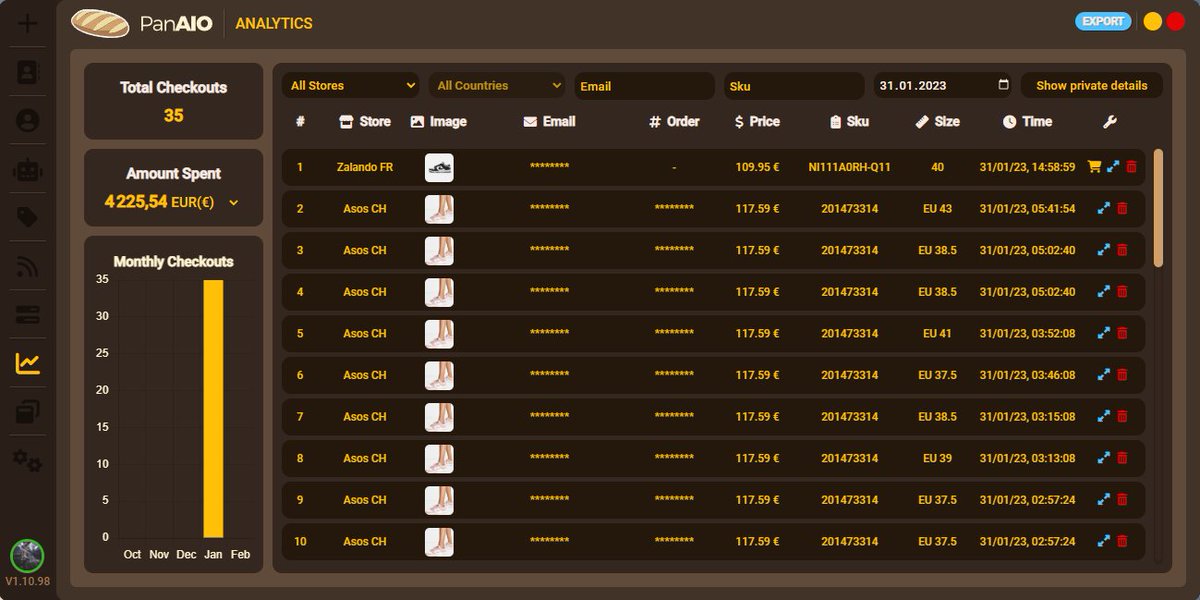
Task: Click the Email filter input field
Action: point(644,86)
